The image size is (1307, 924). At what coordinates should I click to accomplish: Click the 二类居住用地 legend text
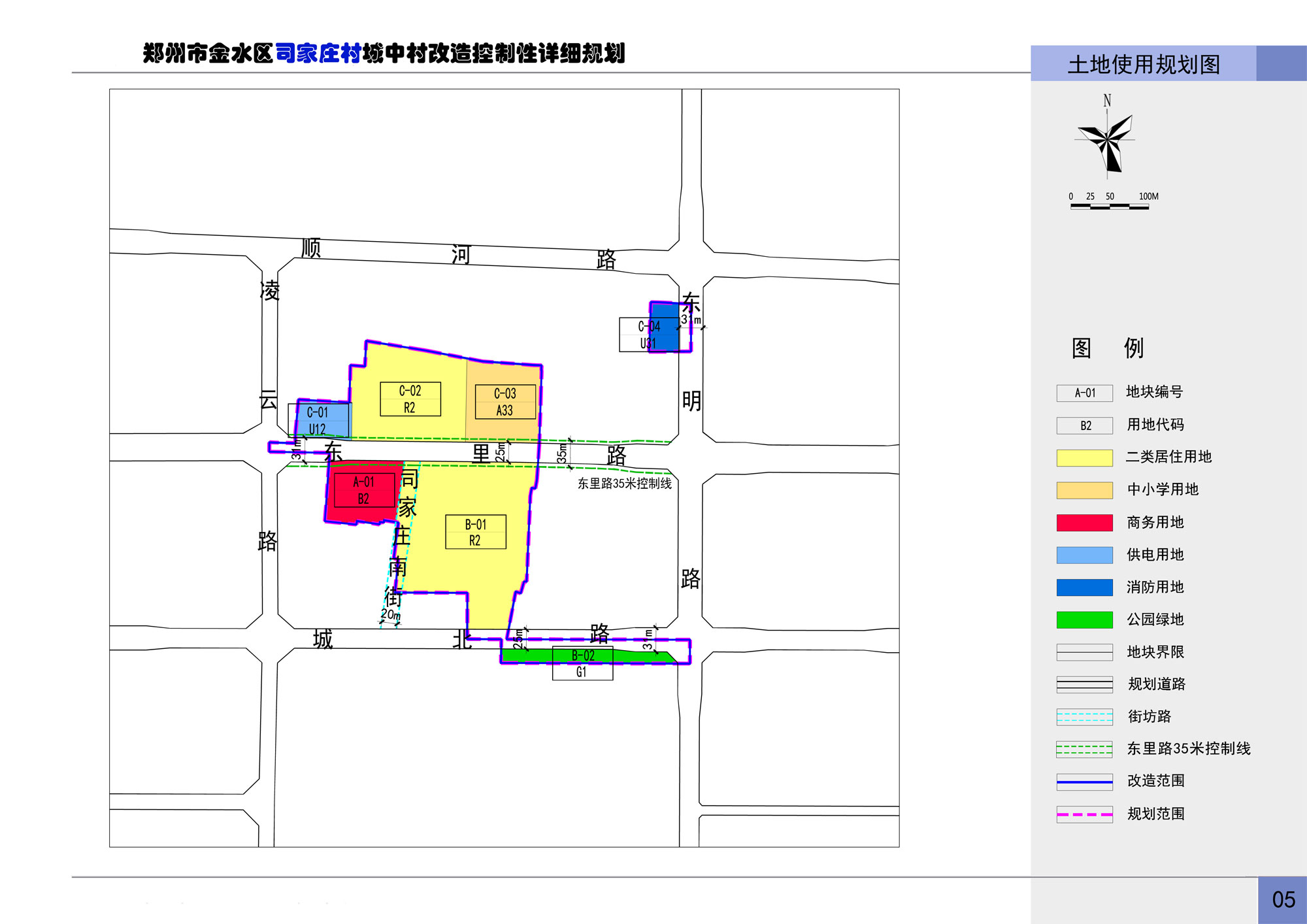pos(1168,457)
